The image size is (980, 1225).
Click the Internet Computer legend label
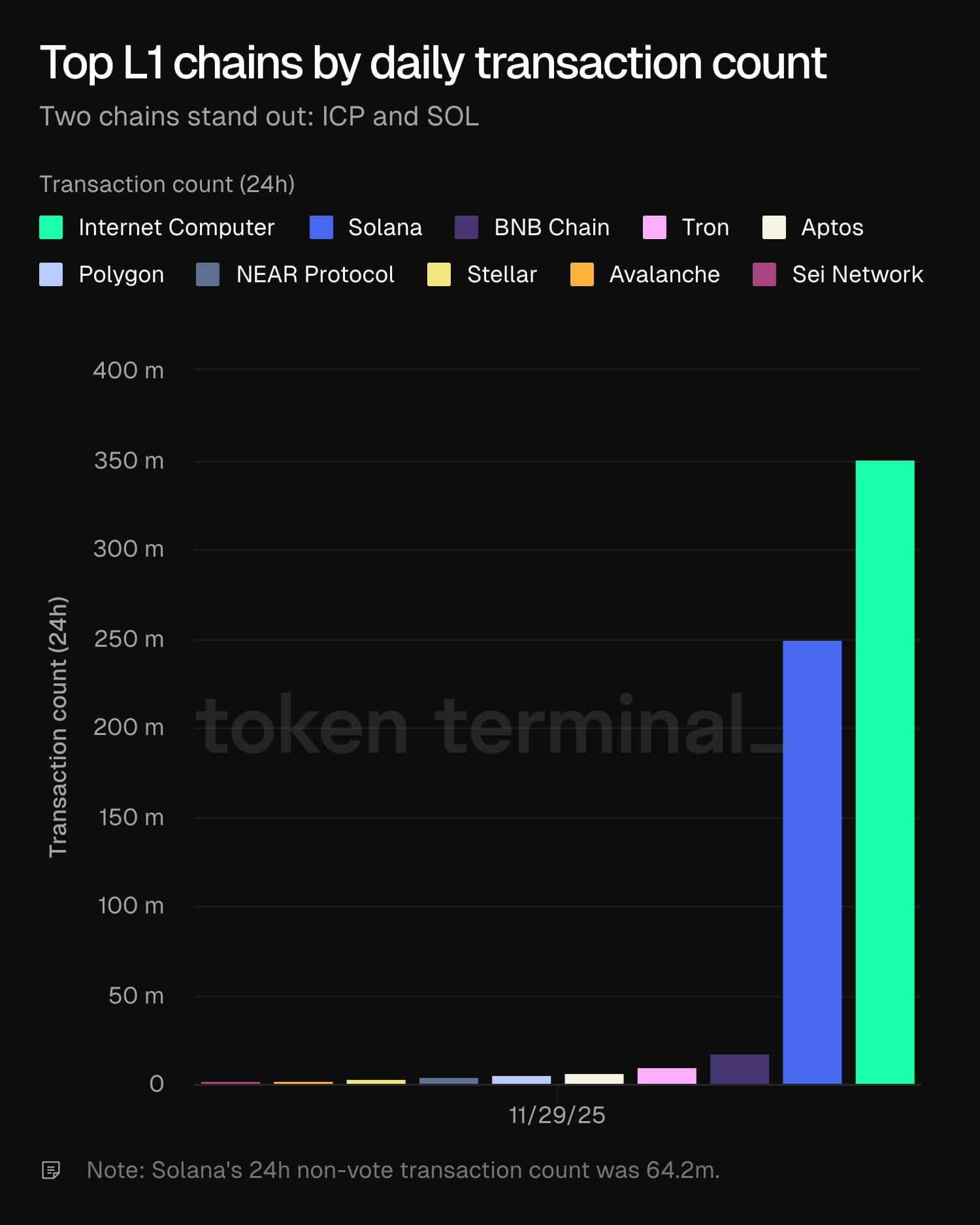coord(176,227)
